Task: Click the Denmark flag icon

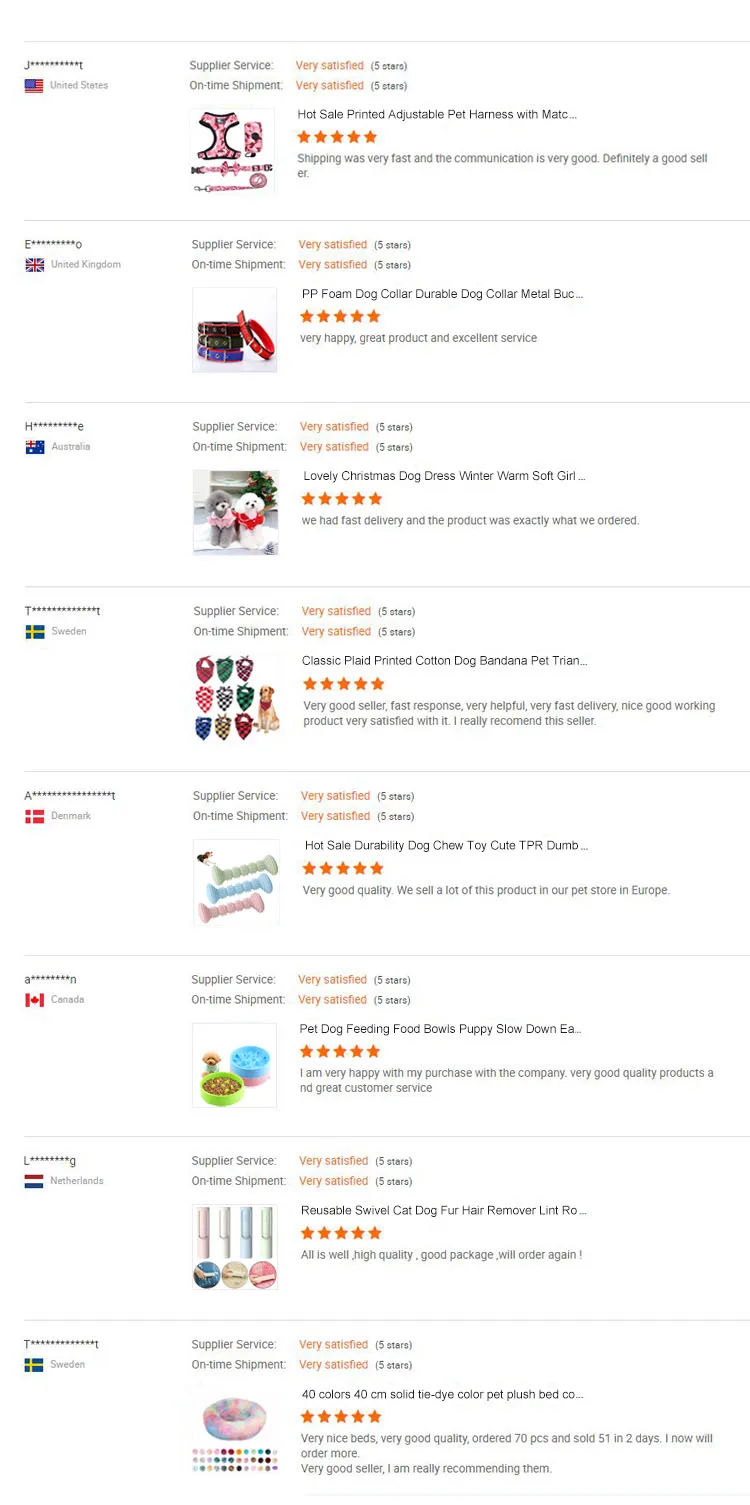Action: click(34, 816)
